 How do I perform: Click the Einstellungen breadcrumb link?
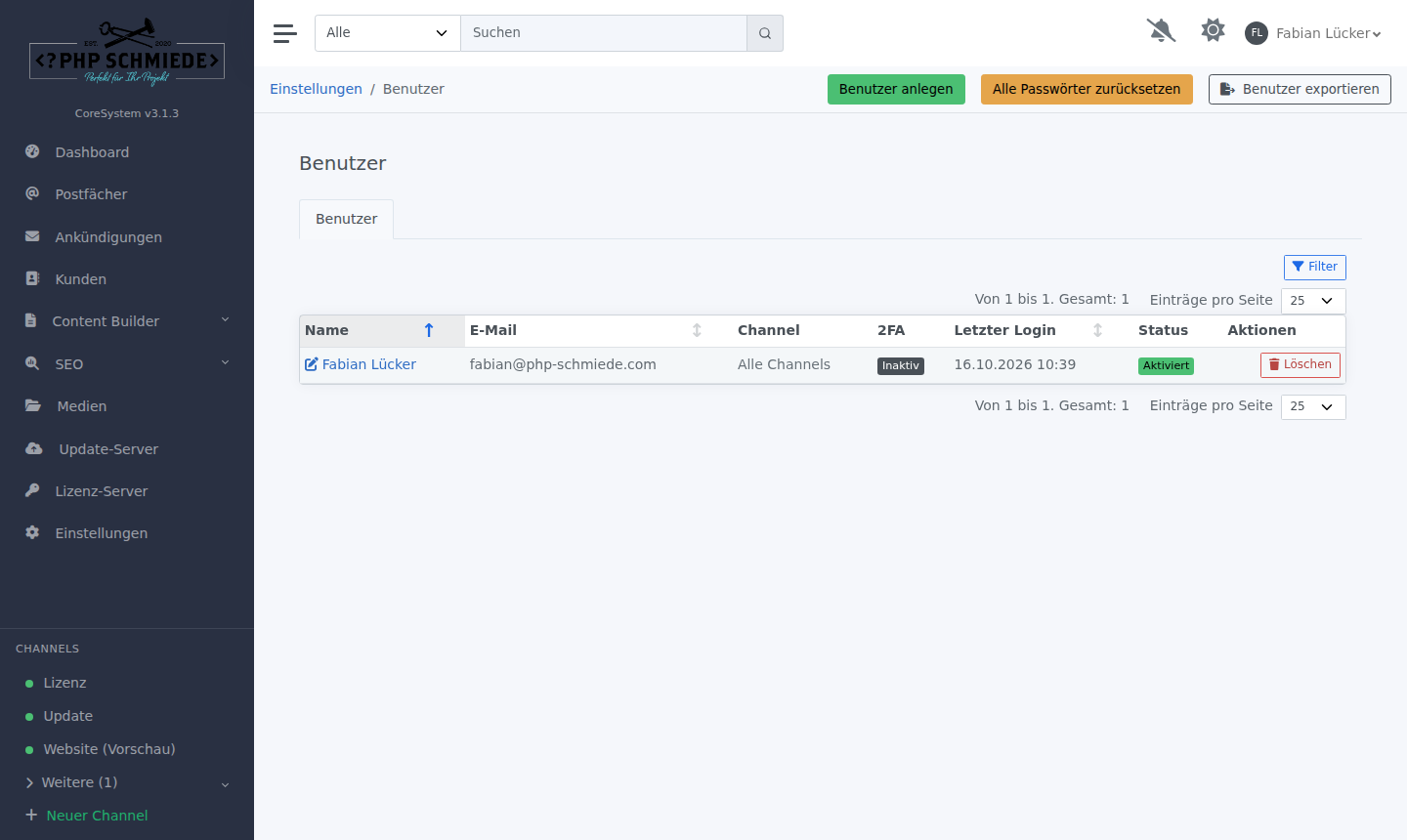coord(316,89)
